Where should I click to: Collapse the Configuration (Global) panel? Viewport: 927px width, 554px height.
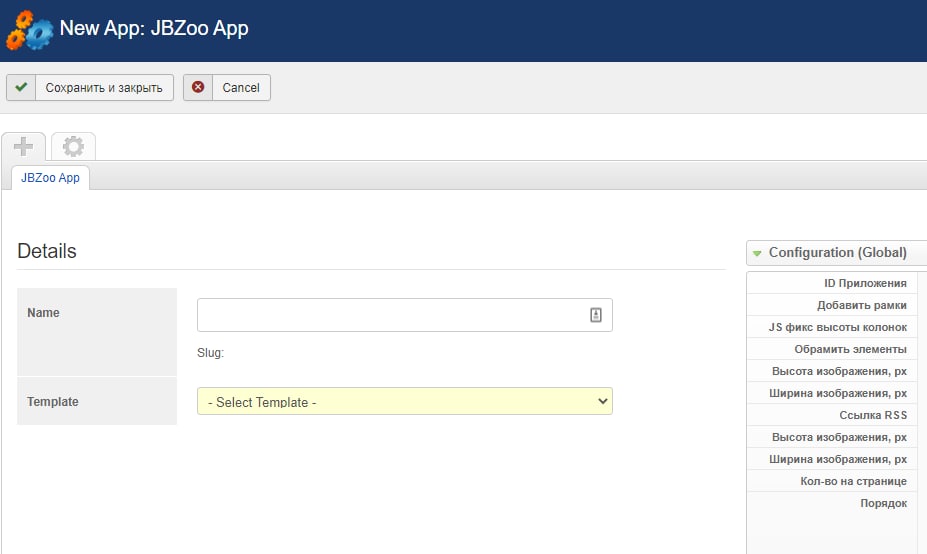coord(837,253)
